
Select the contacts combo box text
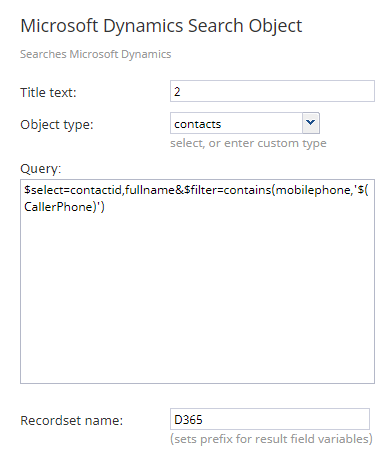click(x=236, y=124)
